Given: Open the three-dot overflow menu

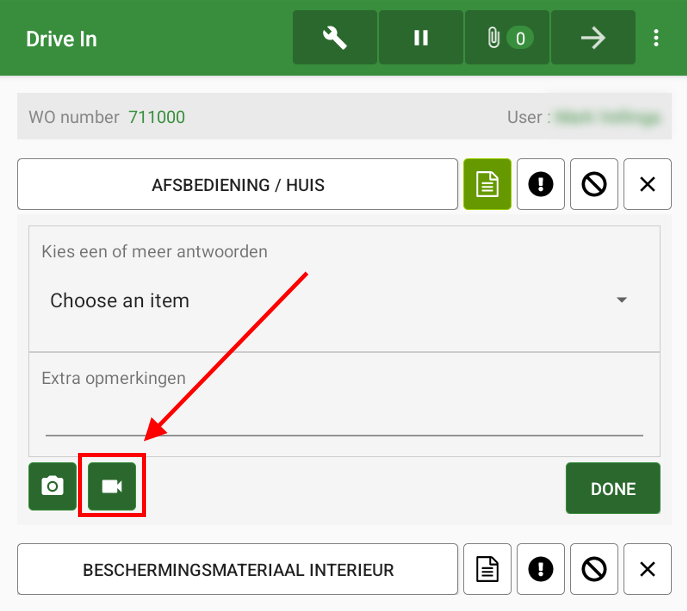Looking at the screenshot, I should (x=656, y=38).
